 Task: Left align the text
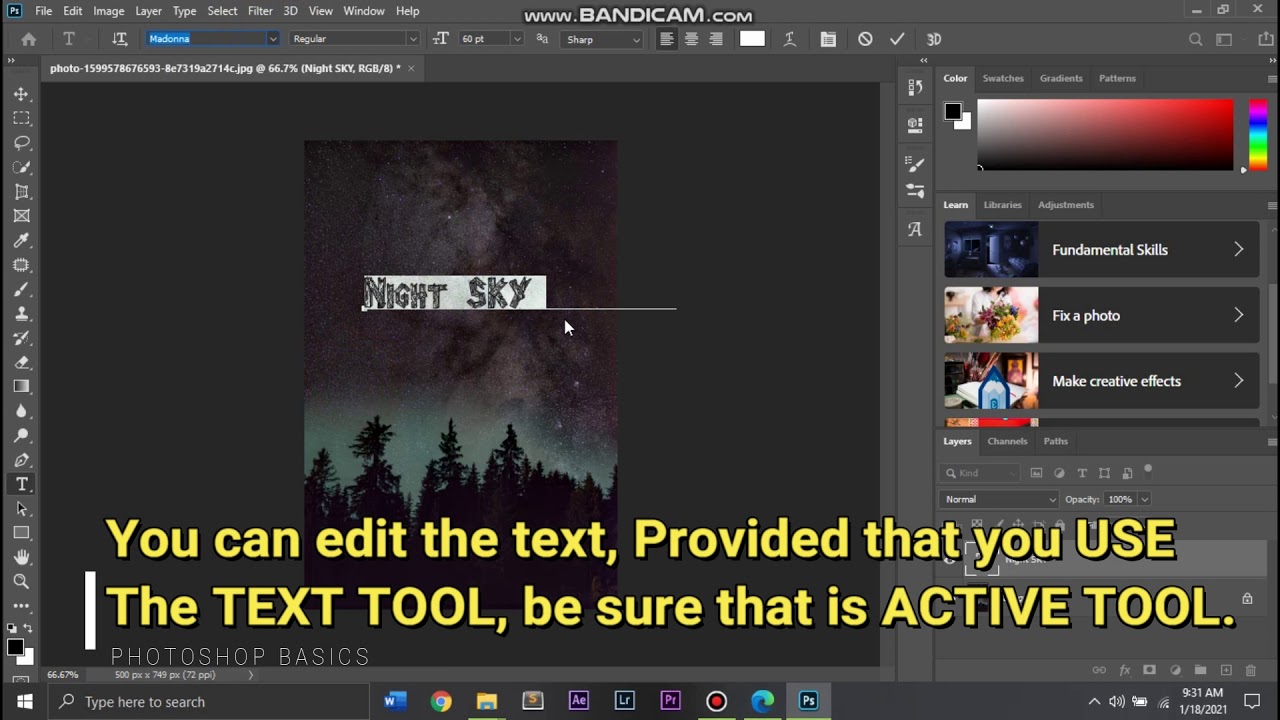tap(667, 39)
